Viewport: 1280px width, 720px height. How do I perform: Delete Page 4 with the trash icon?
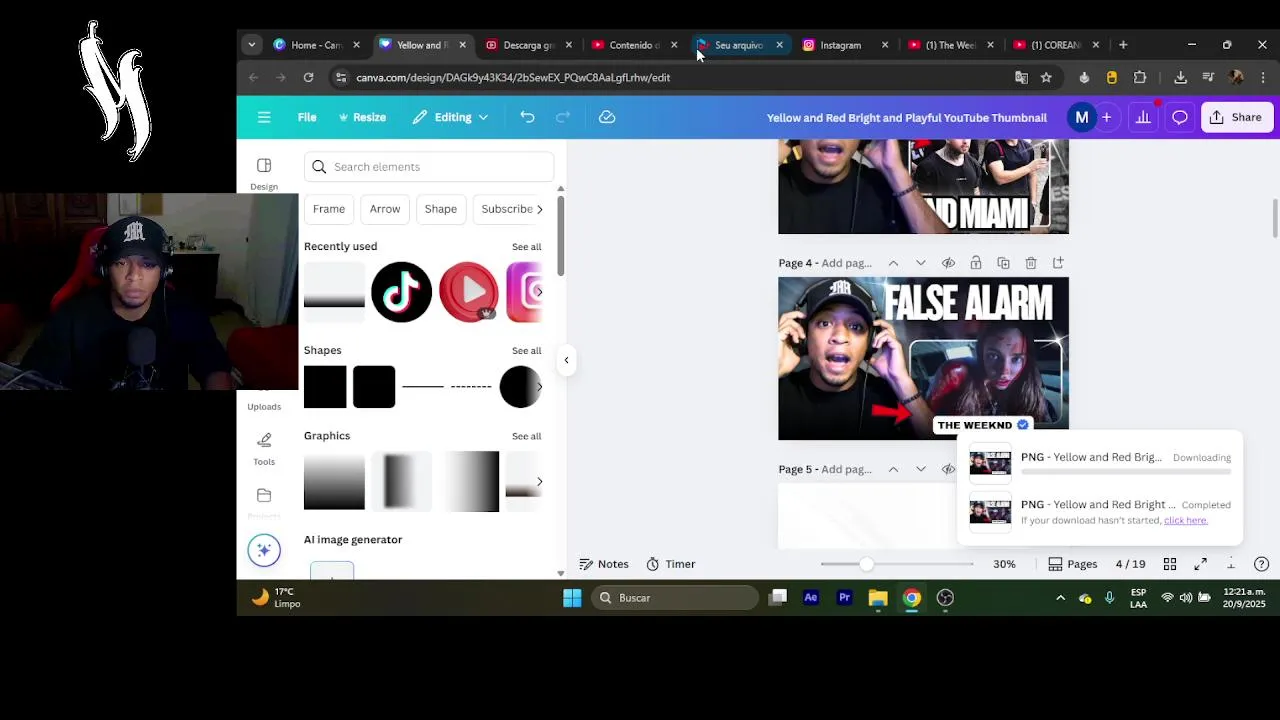(1031, 263)
